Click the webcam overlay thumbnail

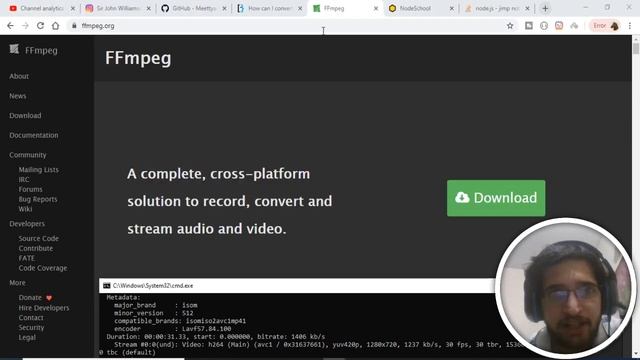(566, 288)
